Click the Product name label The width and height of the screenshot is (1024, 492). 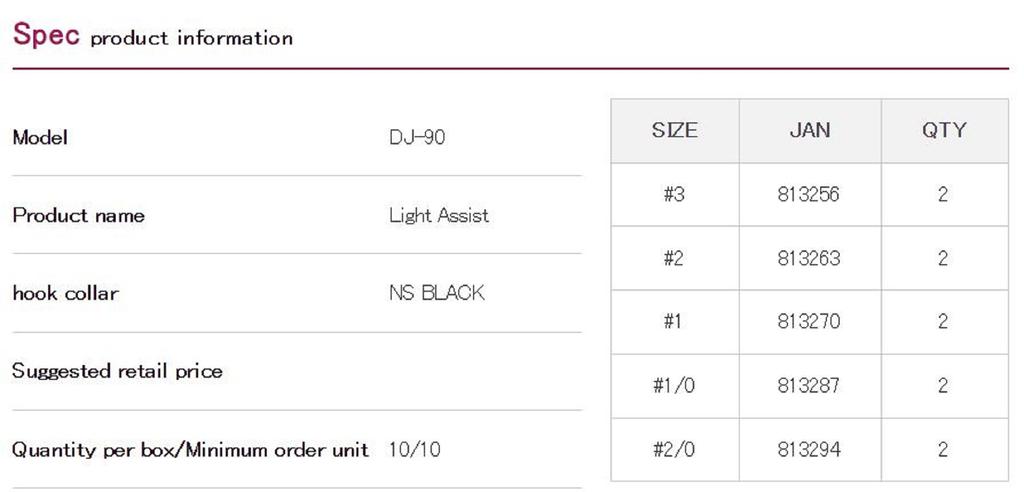pos(78,215)
